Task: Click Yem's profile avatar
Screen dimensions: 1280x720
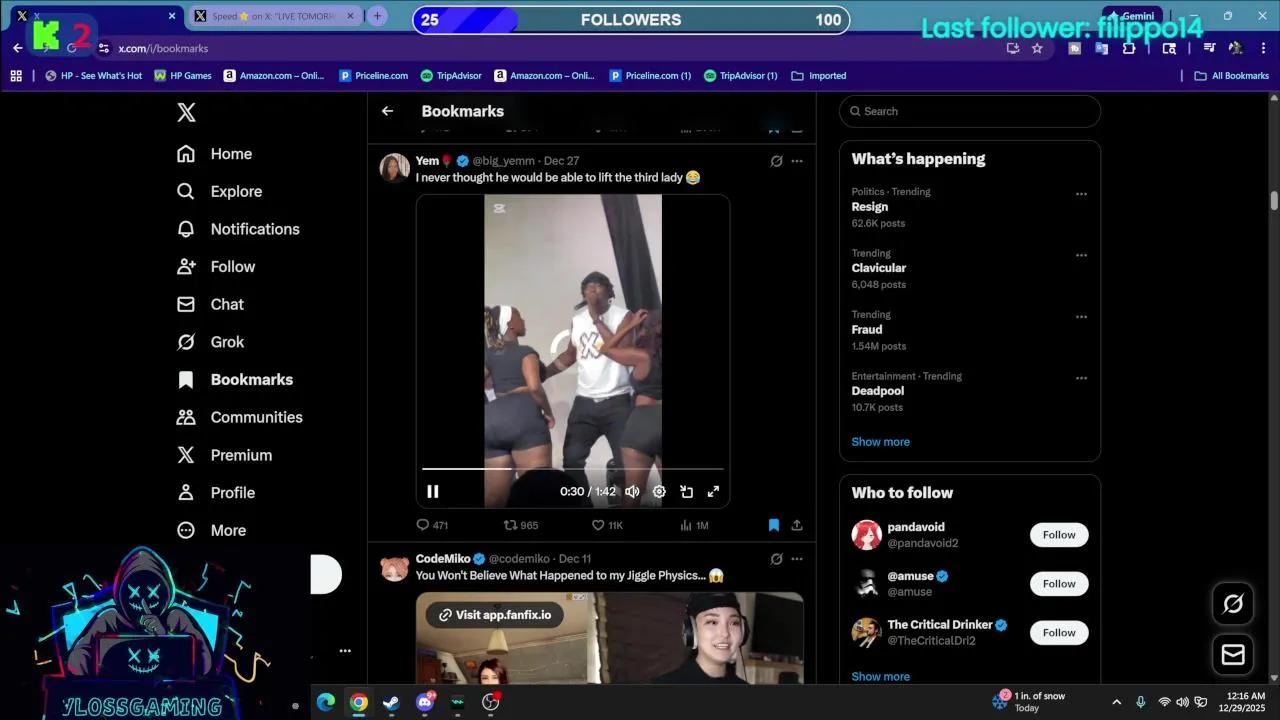Action: coord(394,168)
